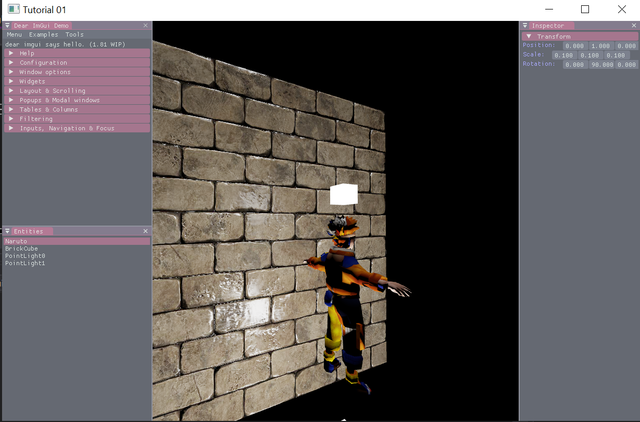Expand the Filtering section
640x422 pixels.
pos(77,119)
